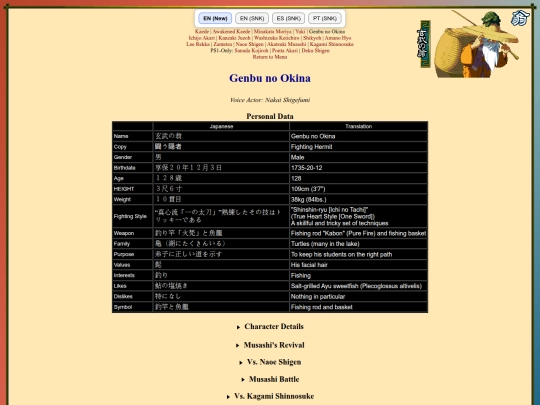The width and height of the screenshot is (540, 405).
Task: Click the Translation column header
Action: pos(359,126)
